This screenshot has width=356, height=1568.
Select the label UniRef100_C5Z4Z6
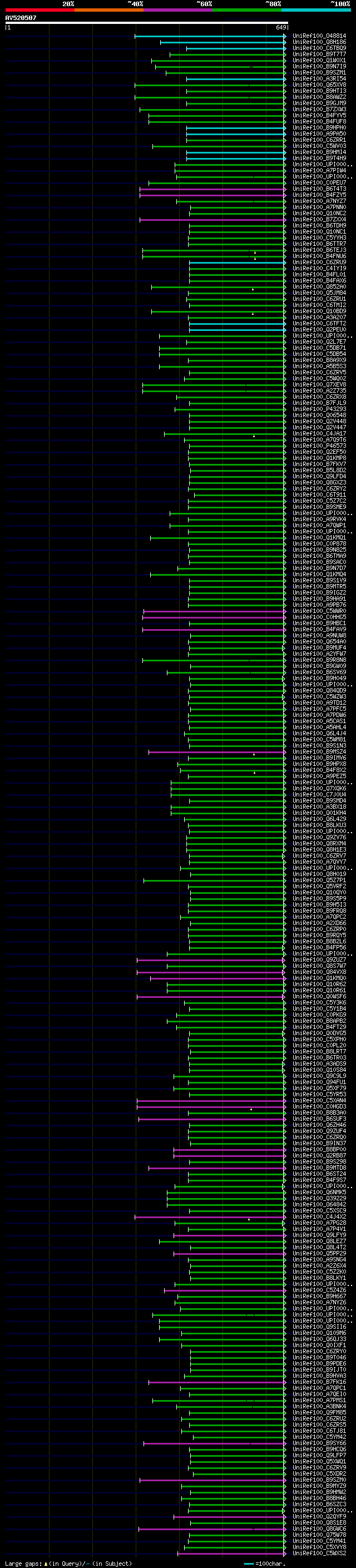click(x=319, y=1290)
